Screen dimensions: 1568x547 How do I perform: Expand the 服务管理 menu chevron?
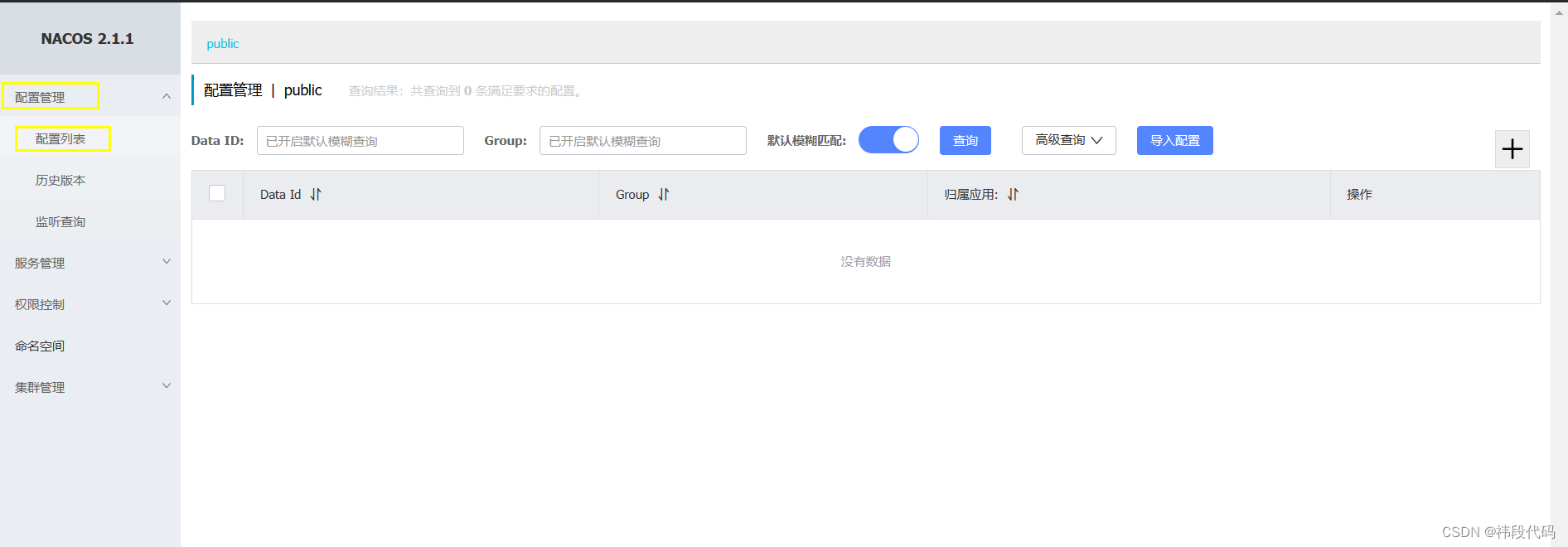(x=167, y=262)
